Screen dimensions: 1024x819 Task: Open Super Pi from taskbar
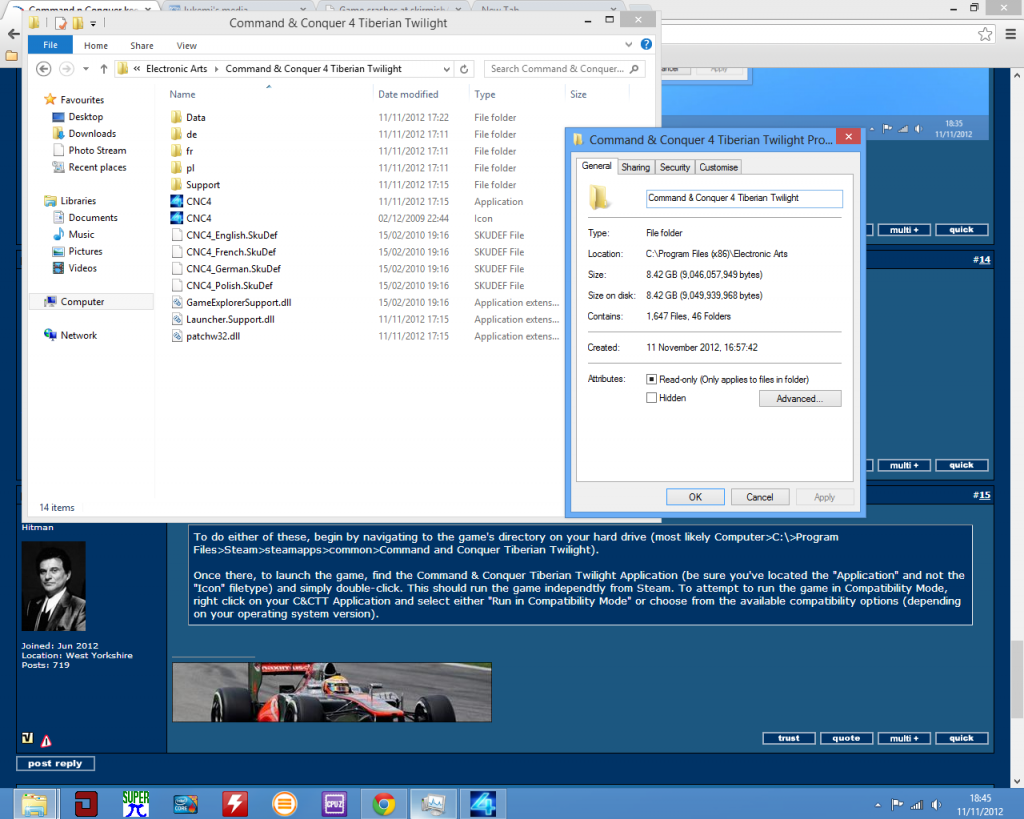click(x=135, y=803)
